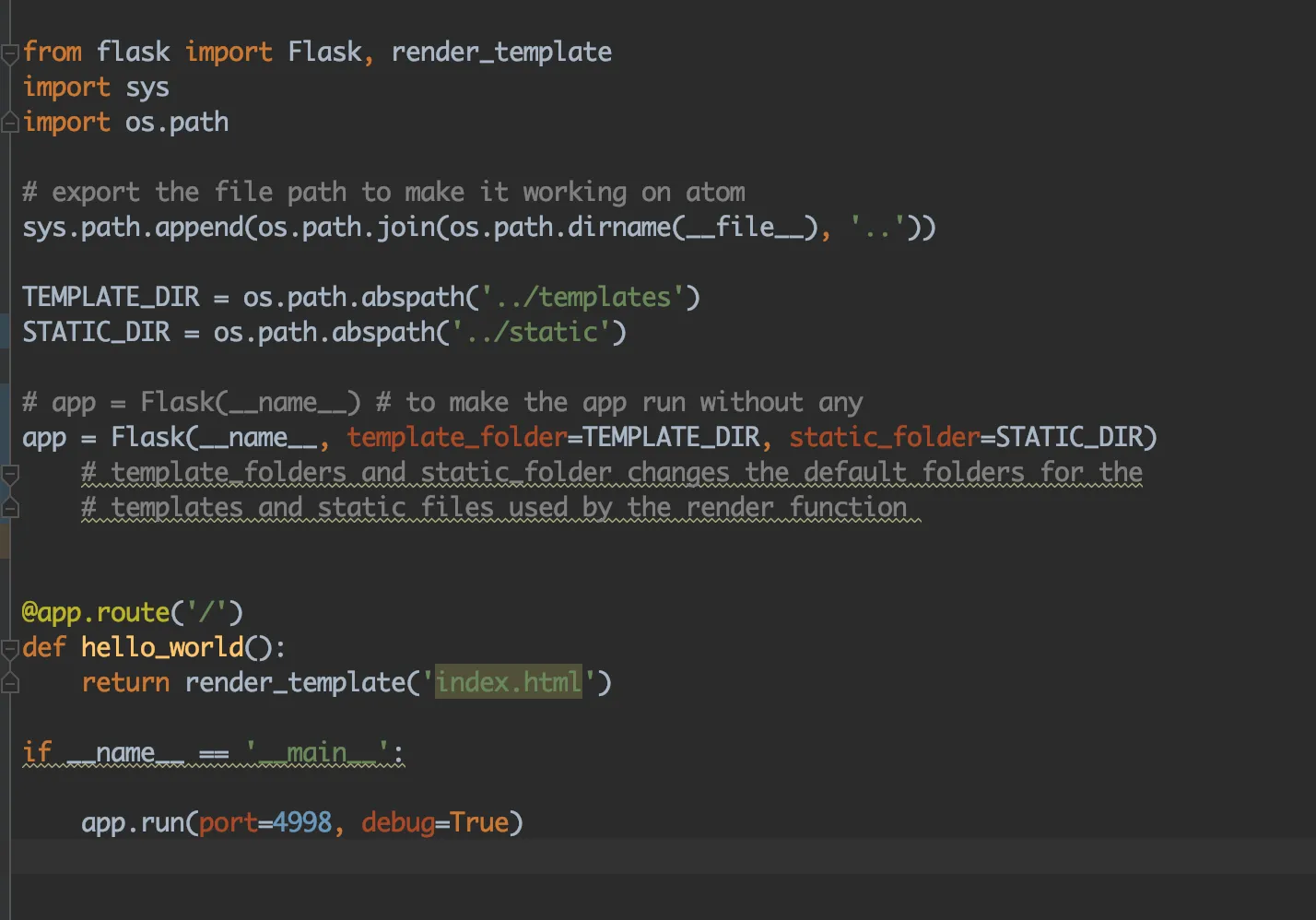This screenshot has width=1316, height=920.
Task: Click the 'from' keyword on the first line
Action: [x=53, y=52]
